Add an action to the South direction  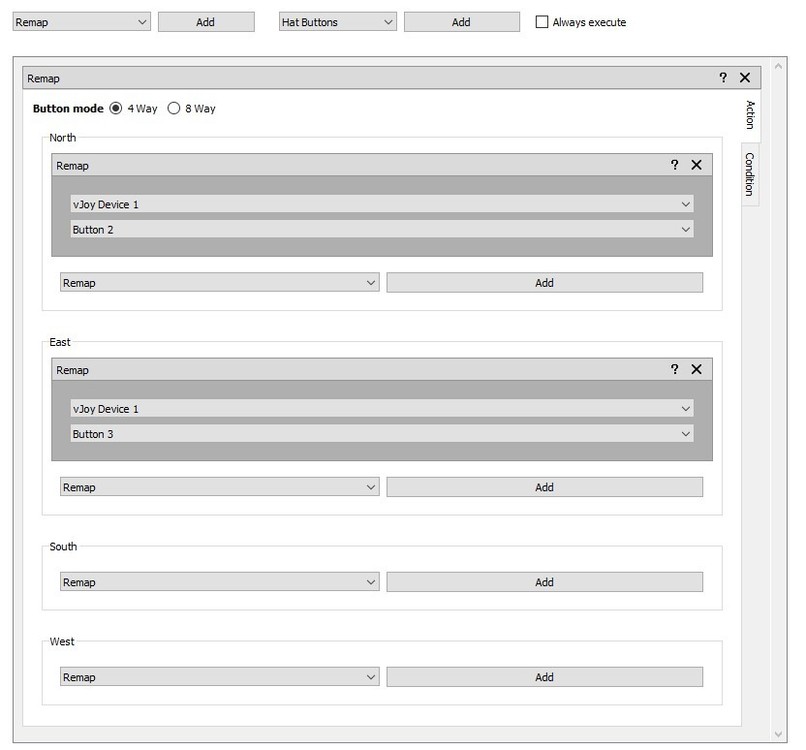point(544,582)
